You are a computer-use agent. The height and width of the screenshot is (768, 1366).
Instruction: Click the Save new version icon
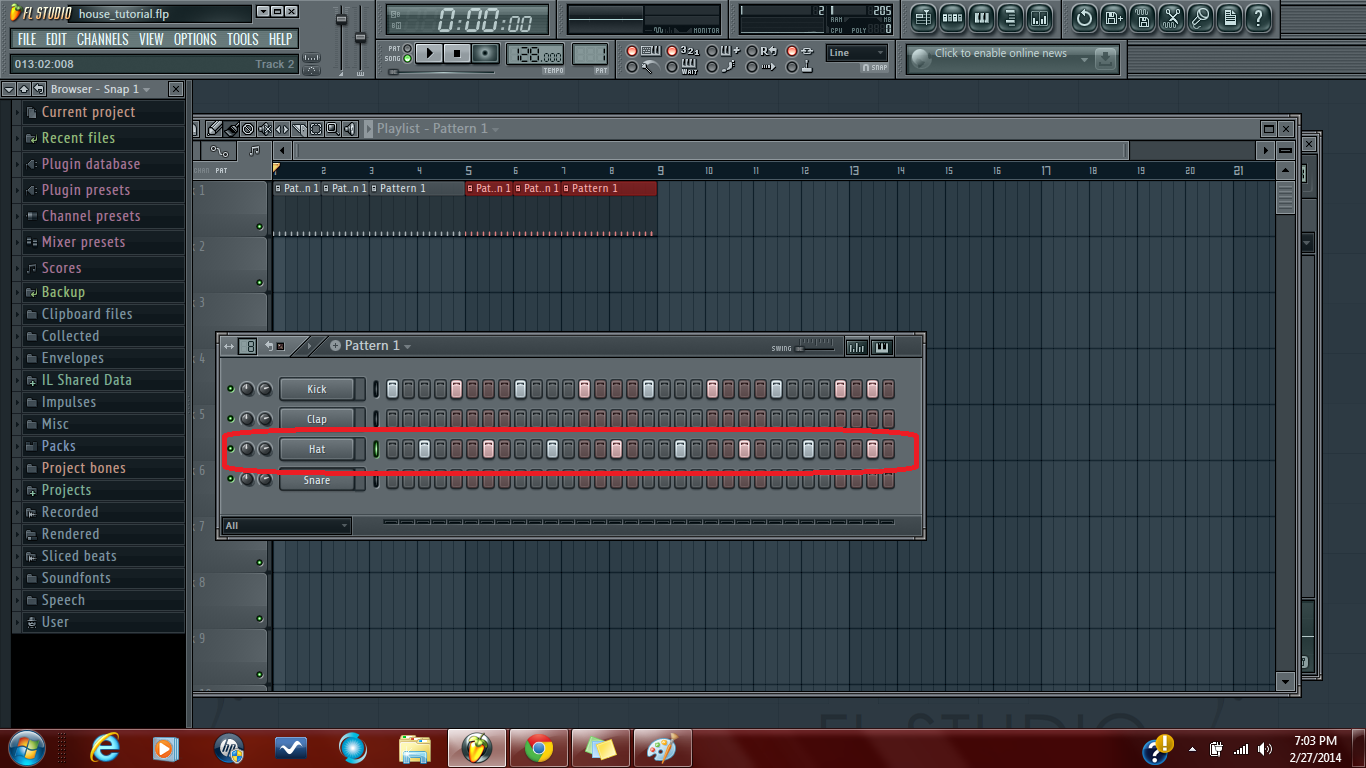click(1113, 19)
